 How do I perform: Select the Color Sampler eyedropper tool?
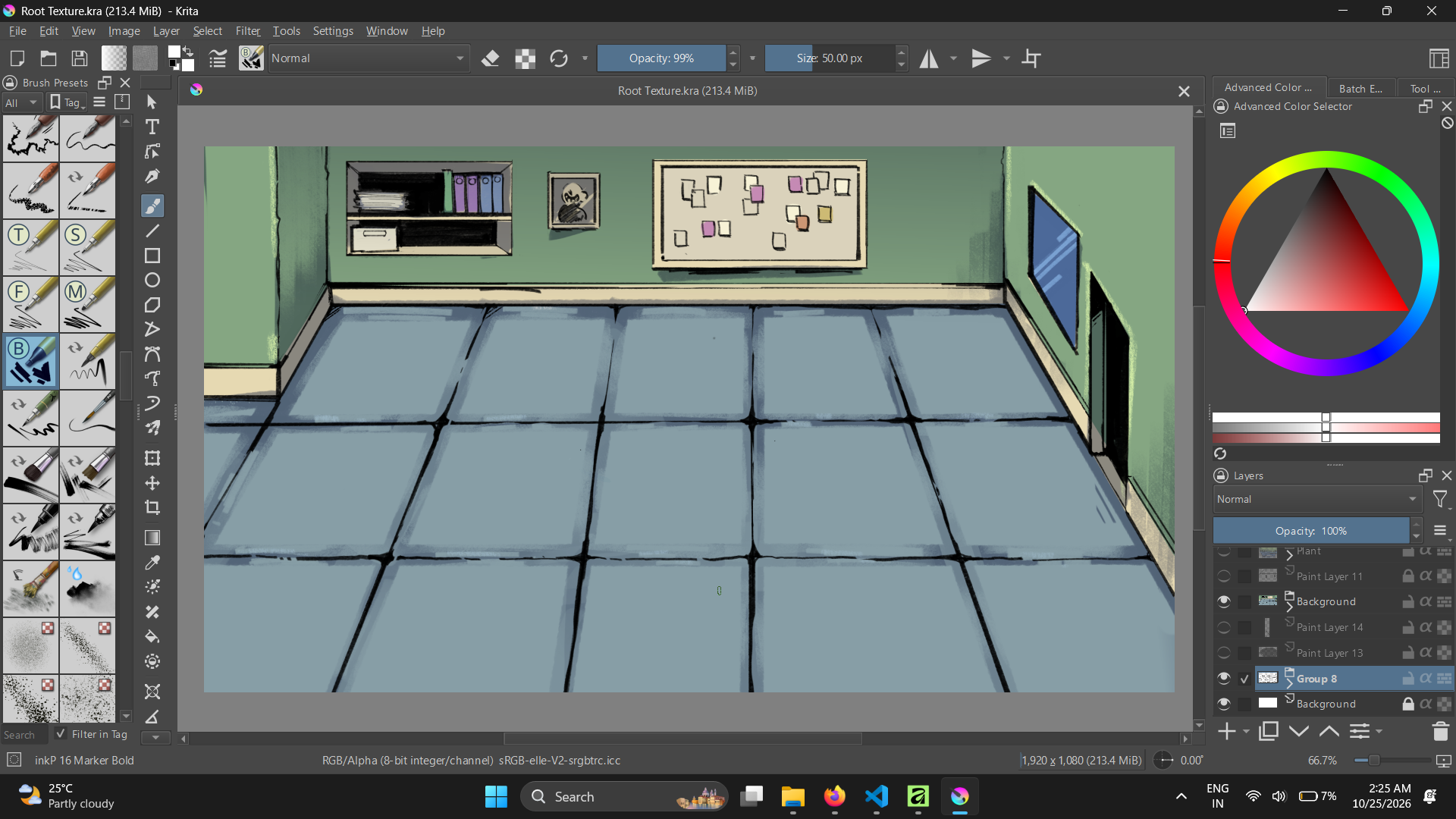tap(152, 563)
